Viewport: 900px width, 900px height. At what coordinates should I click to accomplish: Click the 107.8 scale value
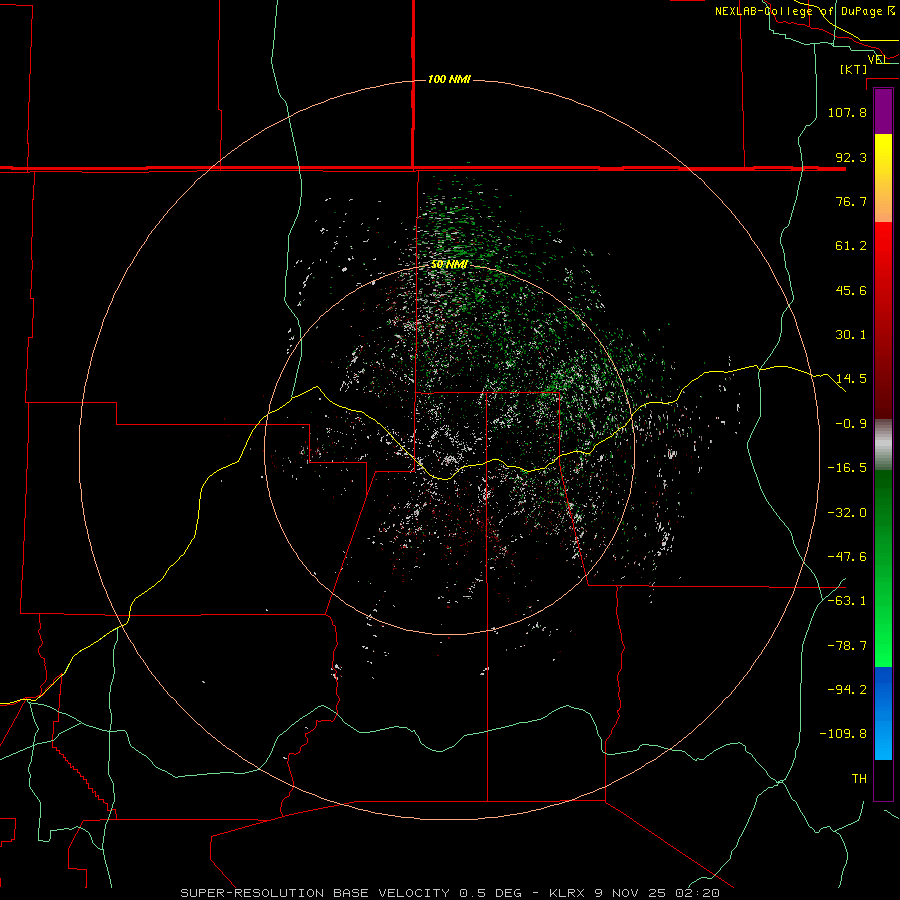click(847, 112)
